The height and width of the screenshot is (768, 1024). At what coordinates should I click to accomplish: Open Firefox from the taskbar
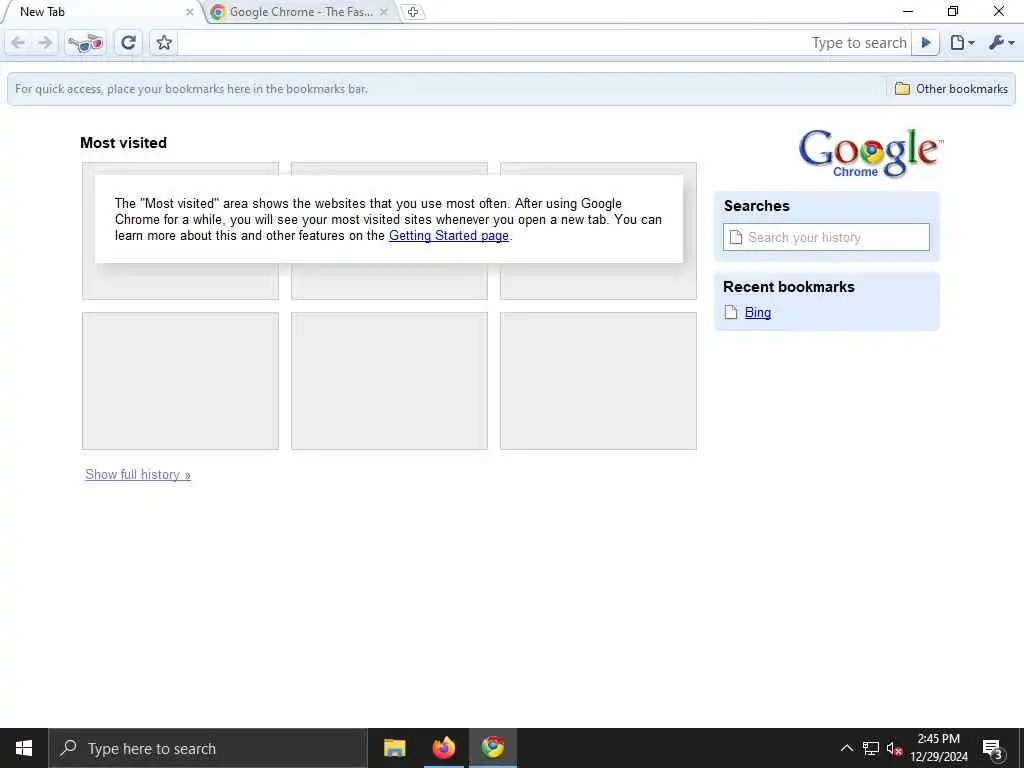click(x=443, y=748)
